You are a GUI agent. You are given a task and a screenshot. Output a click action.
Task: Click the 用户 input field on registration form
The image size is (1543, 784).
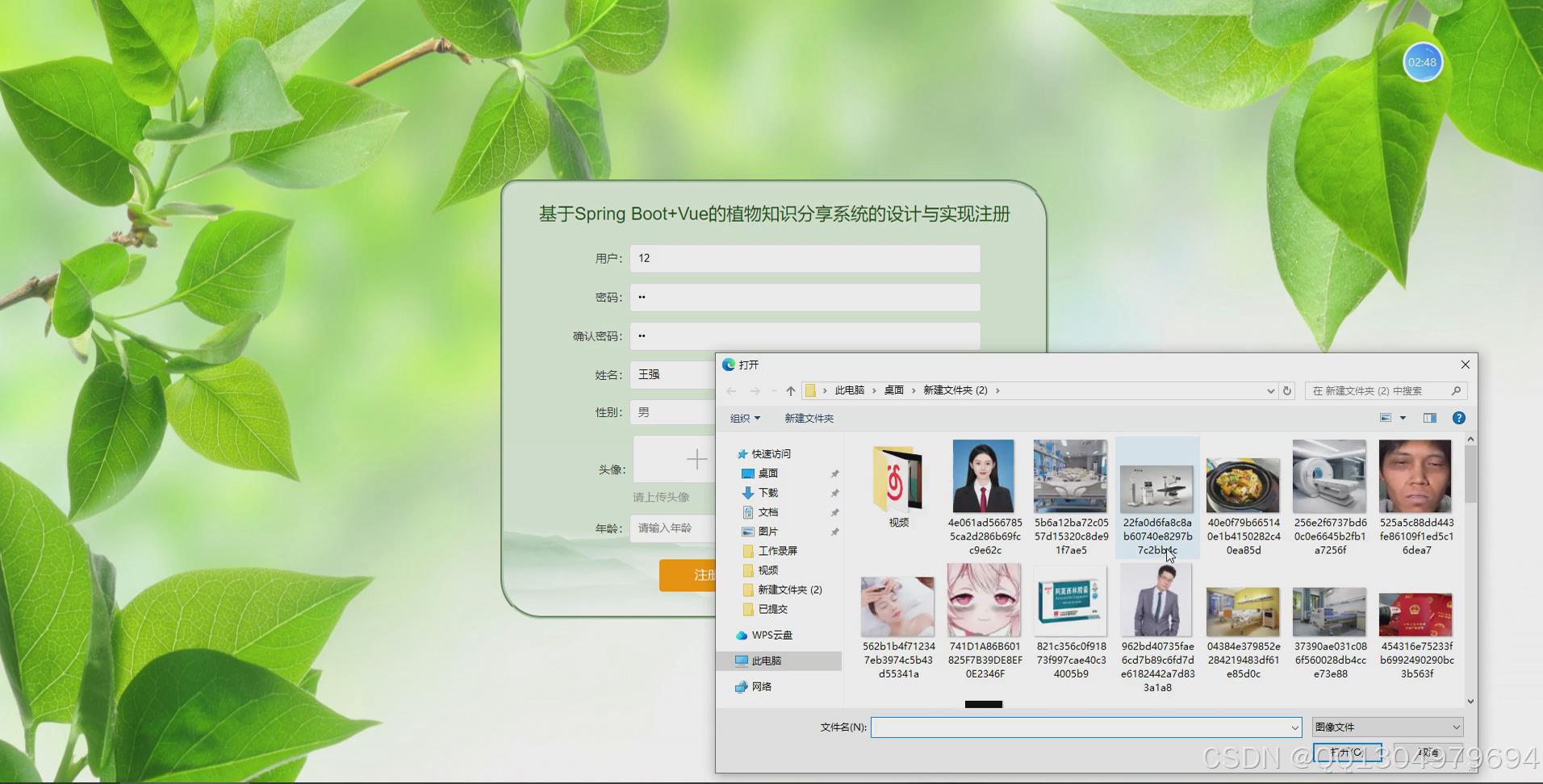pos(805,258)
